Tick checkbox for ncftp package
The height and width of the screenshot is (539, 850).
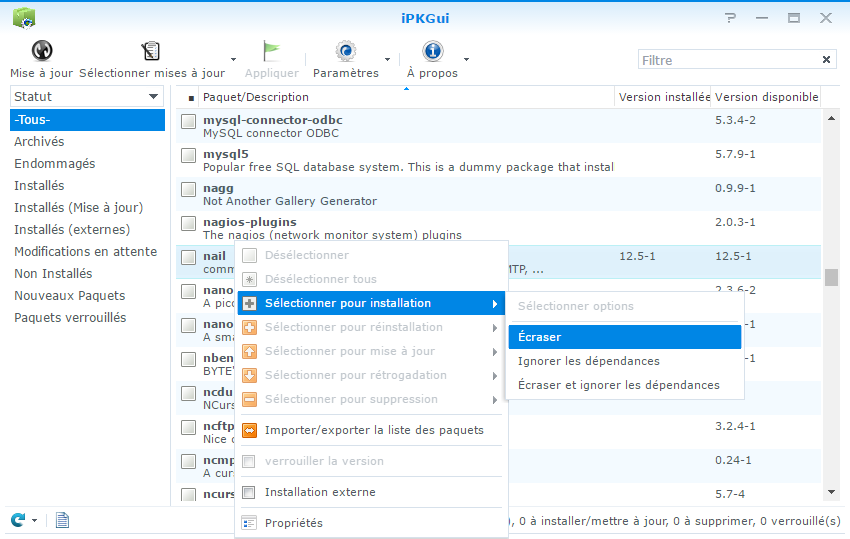point(189,427)
